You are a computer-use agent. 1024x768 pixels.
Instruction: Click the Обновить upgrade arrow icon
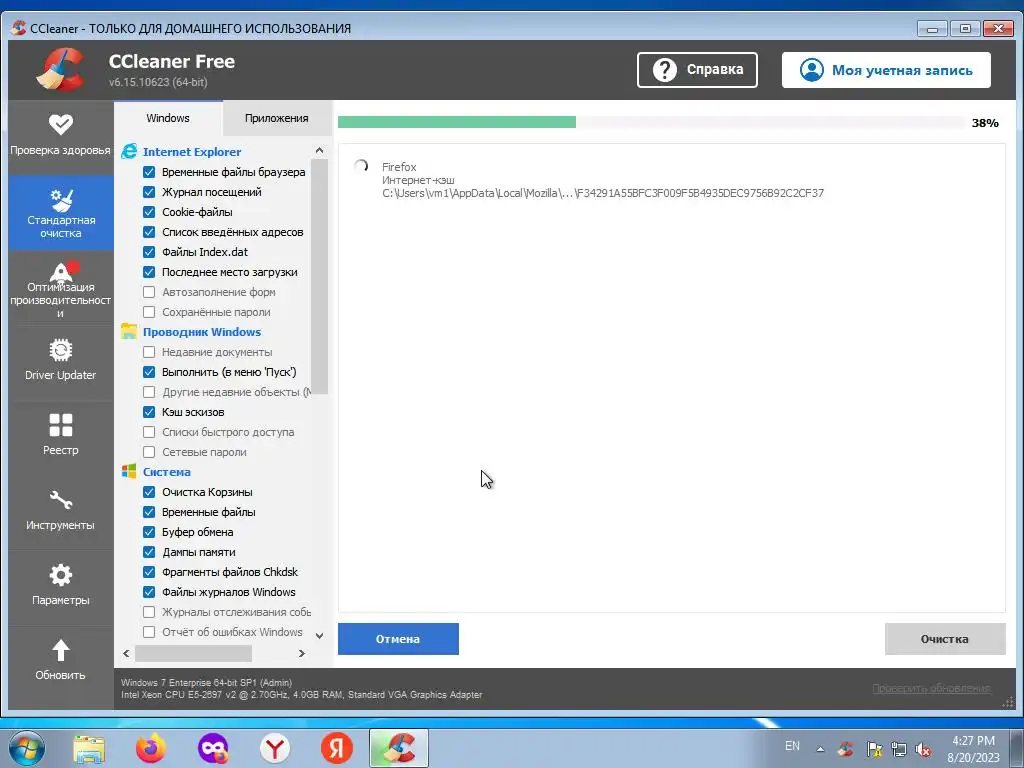coord(61,650)
